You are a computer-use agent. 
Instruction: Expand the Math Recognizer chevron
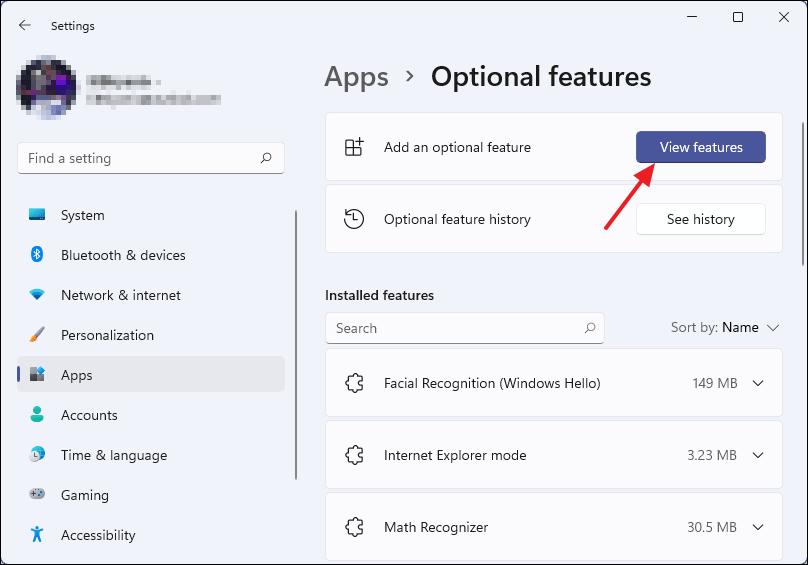click(x=757, y=527)
